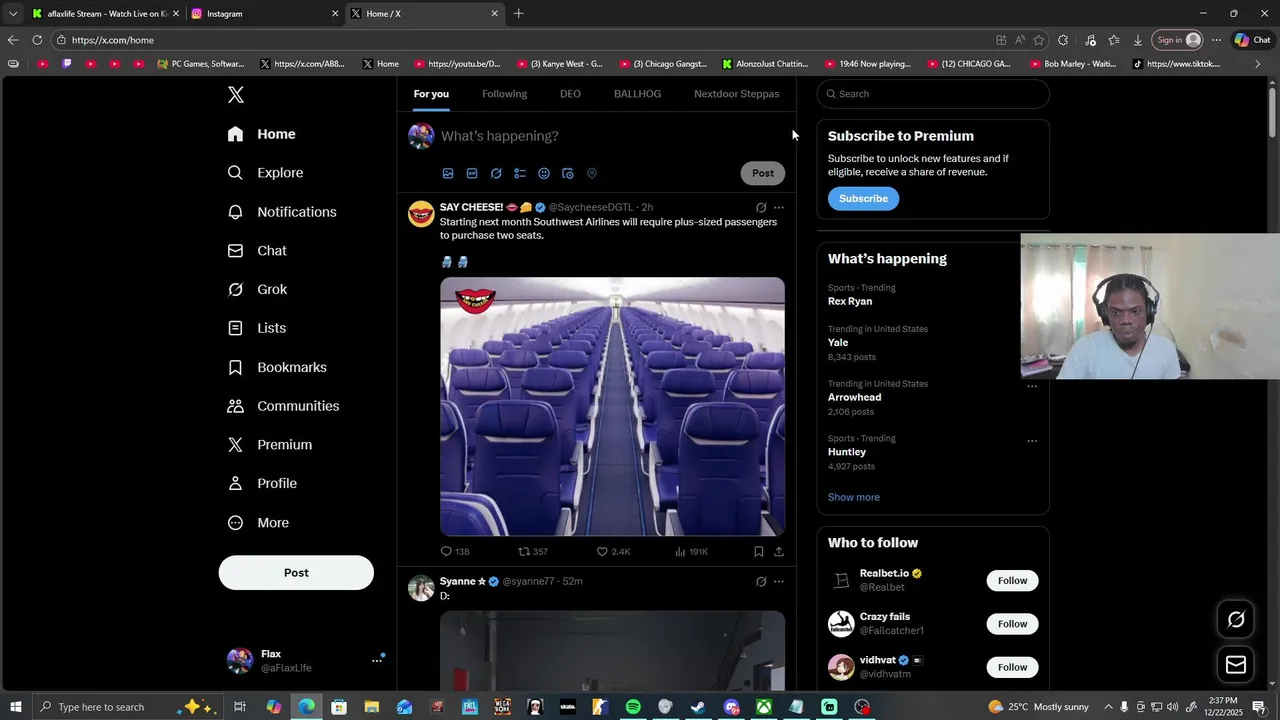Open the Arrowhead trending topic
This screenshot has height=720, width=1280.
pyautogui.click(x=854, y=397)
